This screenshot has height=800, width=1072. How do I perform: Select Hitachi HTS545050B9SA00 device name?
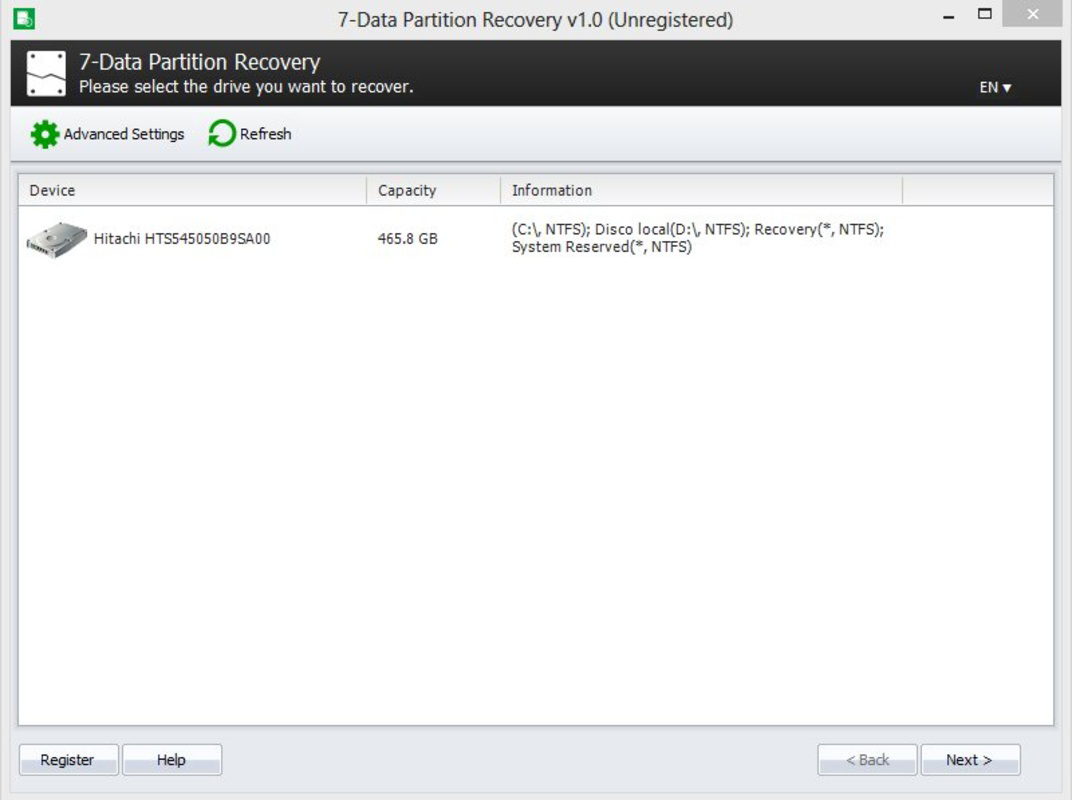pyautogui.click(x=182, y=239)
